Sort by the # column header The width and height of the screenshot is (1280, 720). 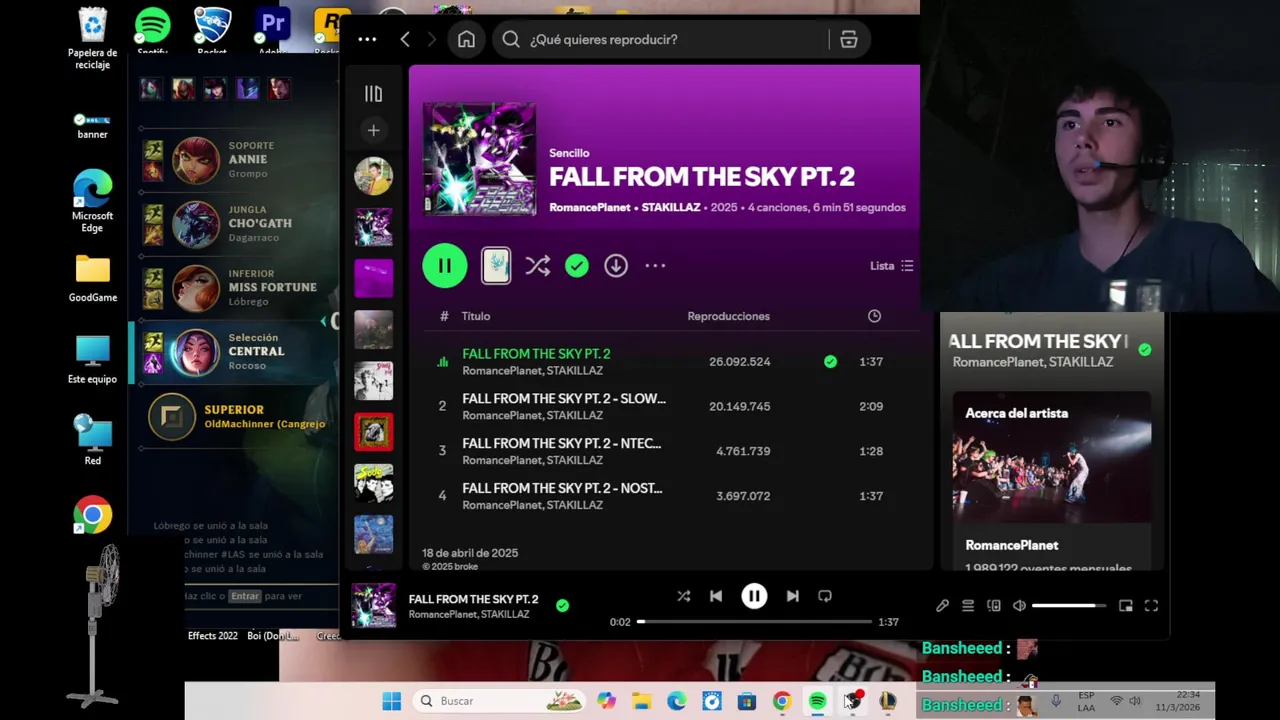tap(444, 316)
